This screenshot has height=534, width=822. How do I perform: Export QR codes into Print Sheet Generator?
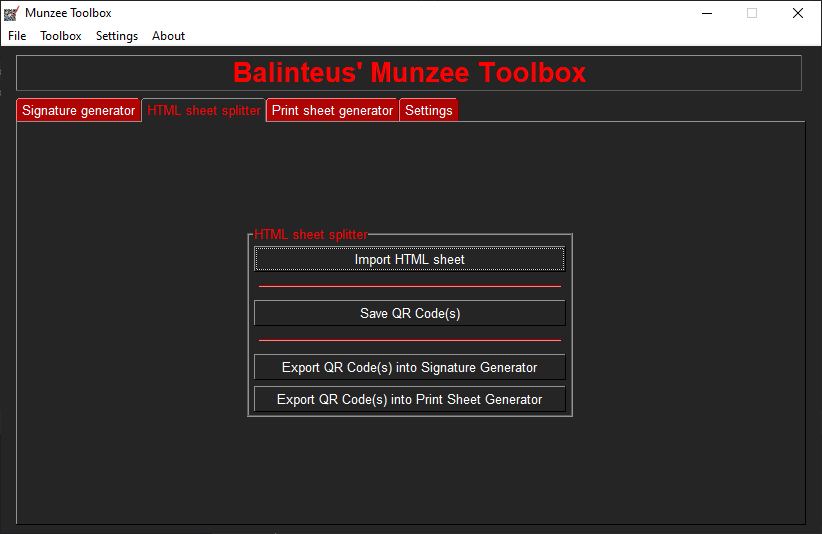409,399
